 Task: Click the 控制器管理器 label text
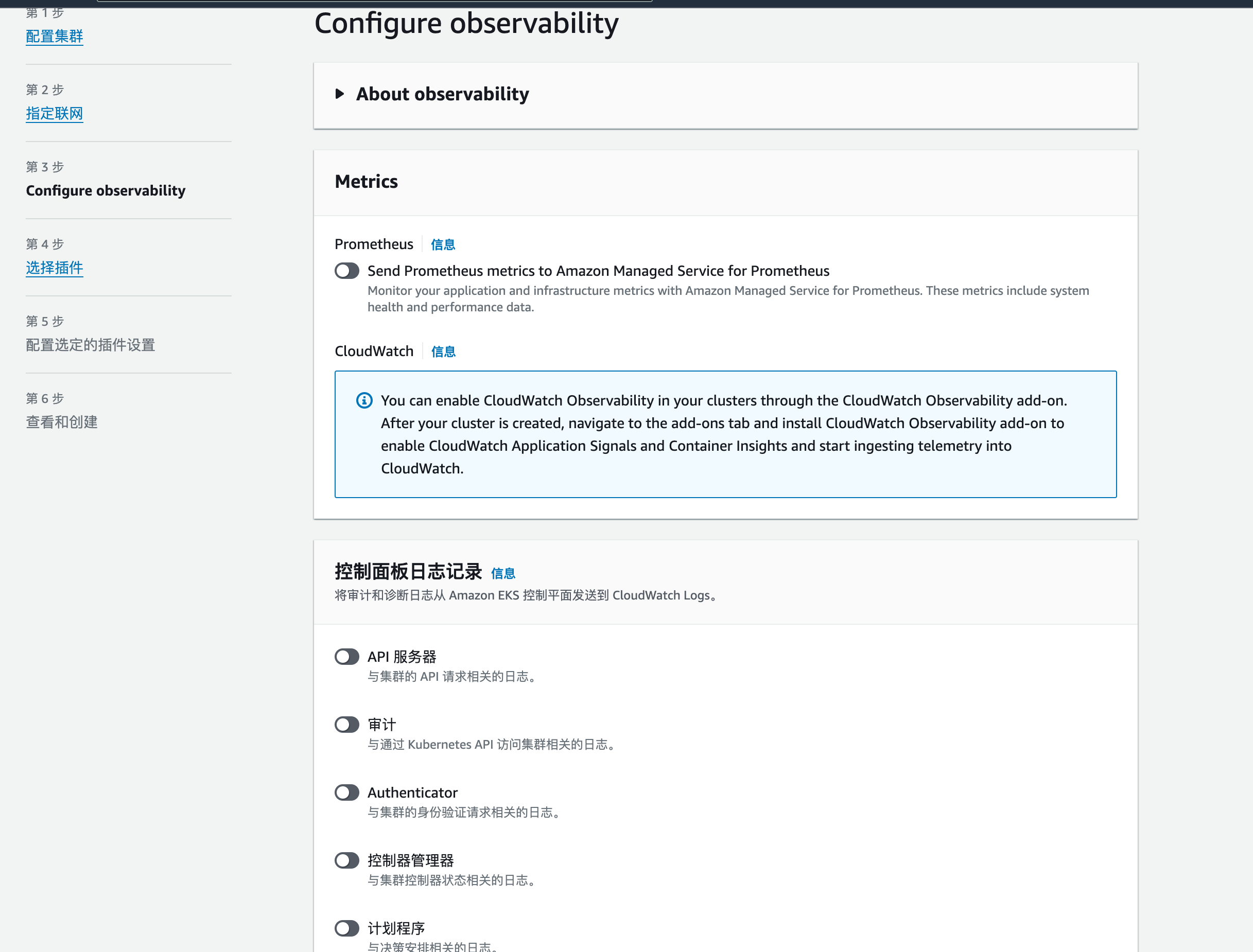click(x=410, y=861)
